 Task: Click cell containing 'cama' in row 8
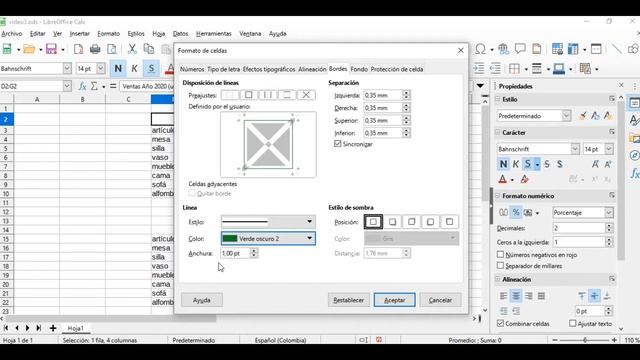[162, 176]
